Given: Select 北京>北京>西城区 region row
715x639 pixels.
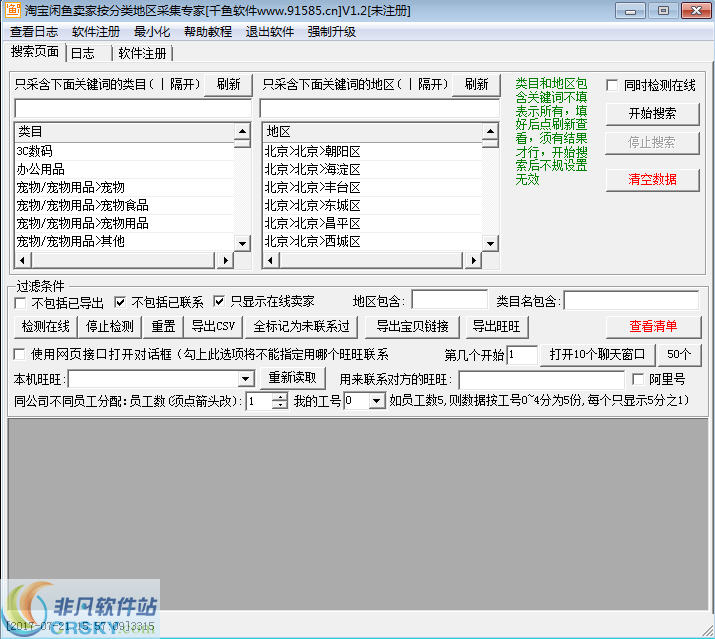Looking at the screenshot, I should pos(373,241).
